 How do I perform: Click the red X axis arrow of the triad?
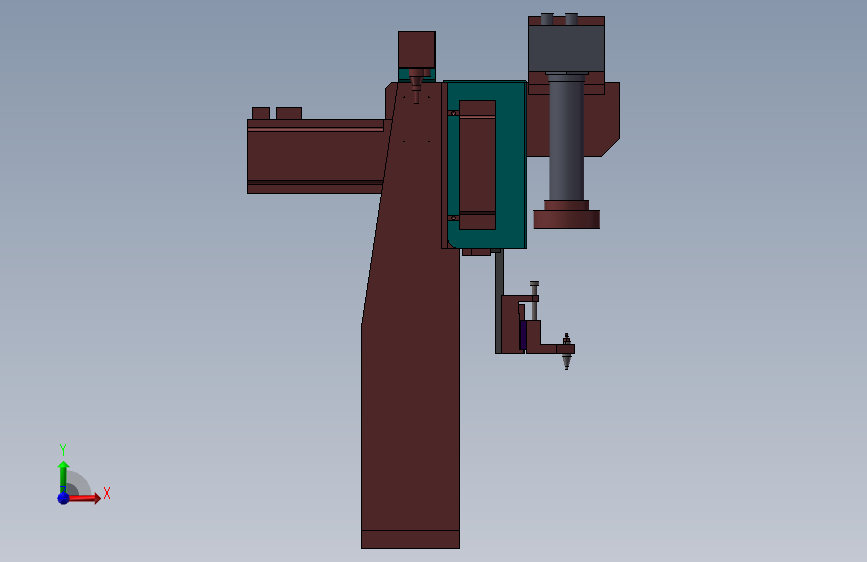[84, 498]
